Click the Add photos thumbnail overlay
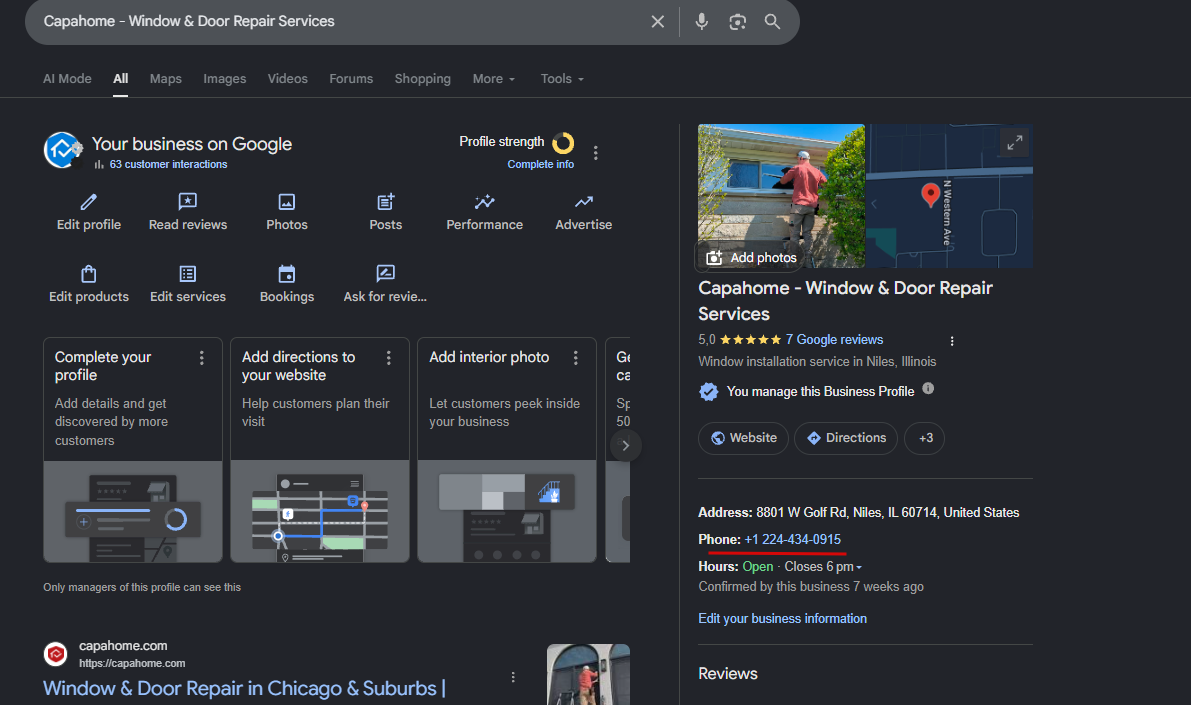The image size is (1191, 705). 752,258
